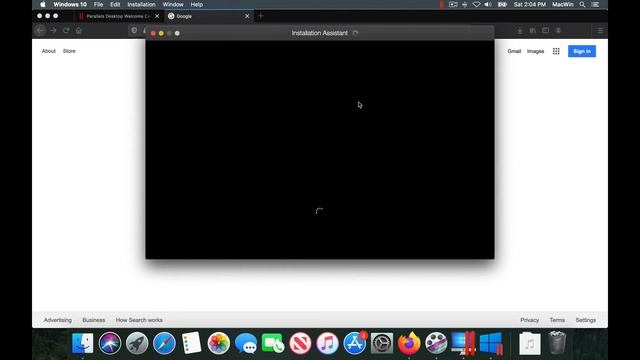Screen dimensions: 640x360
Task: Click the Sign in button
Action: pyautogui.click(x=582, y=51)
